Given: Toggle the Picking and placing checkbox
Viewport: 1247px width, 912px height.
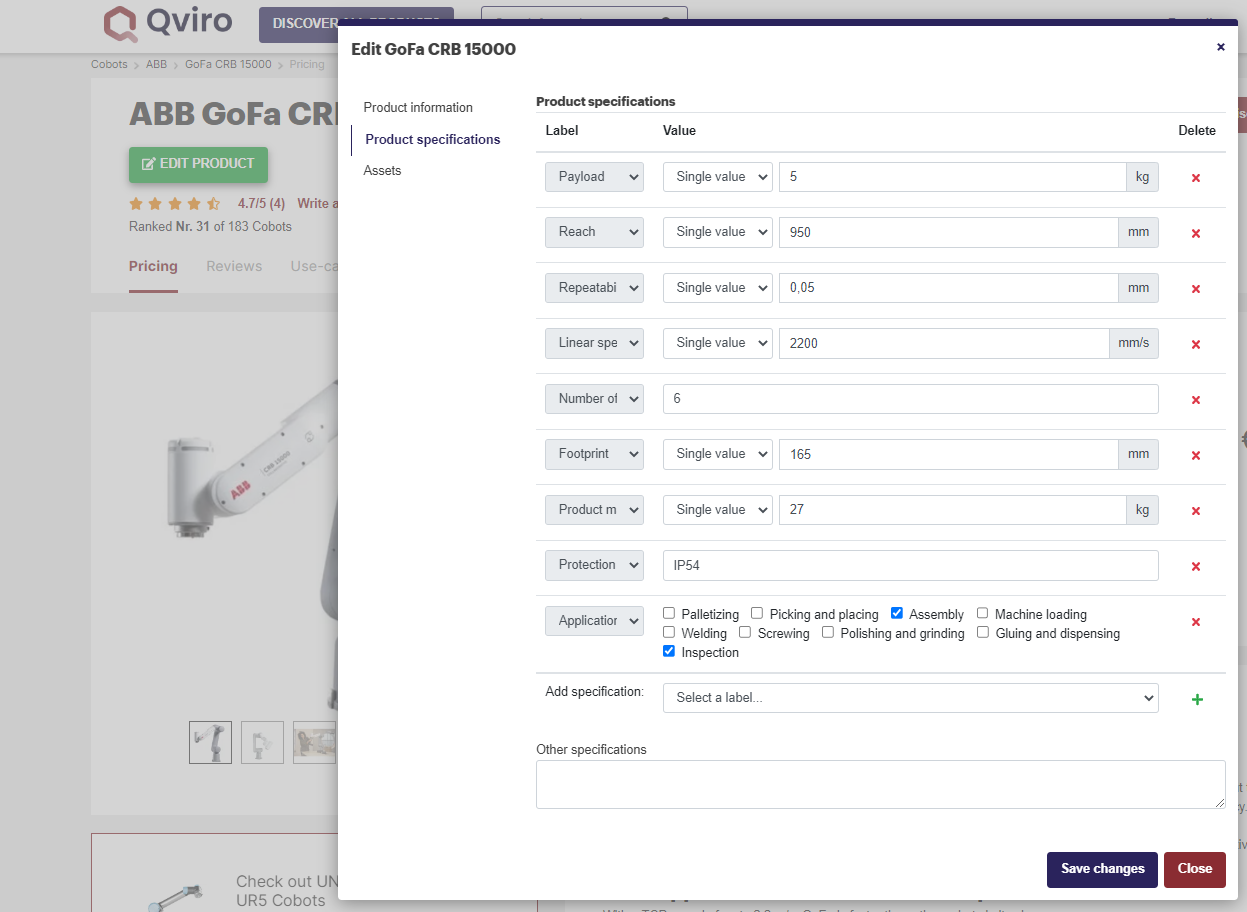Looking at the screenshot, I should click(757, 613).
